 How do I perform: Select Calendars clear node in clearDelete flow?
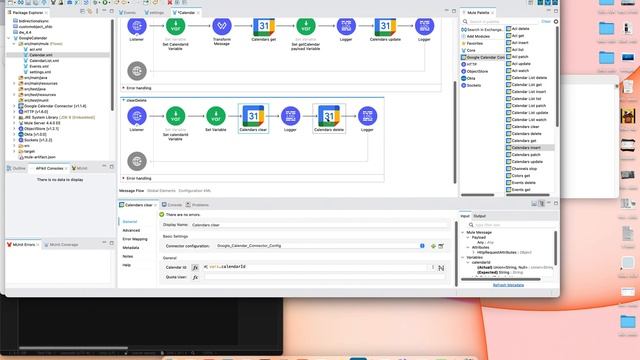pos(253,116)
